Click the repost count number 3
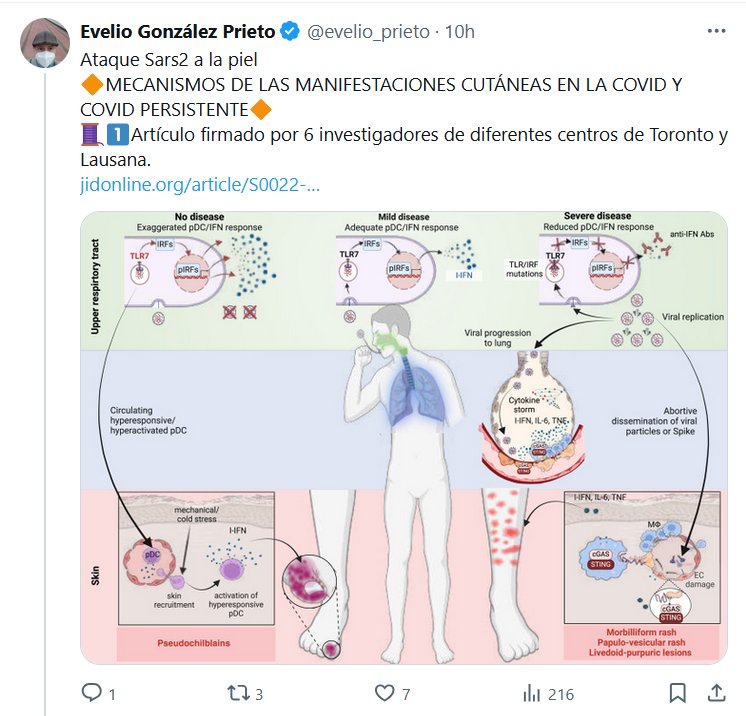 coord(259,695)
